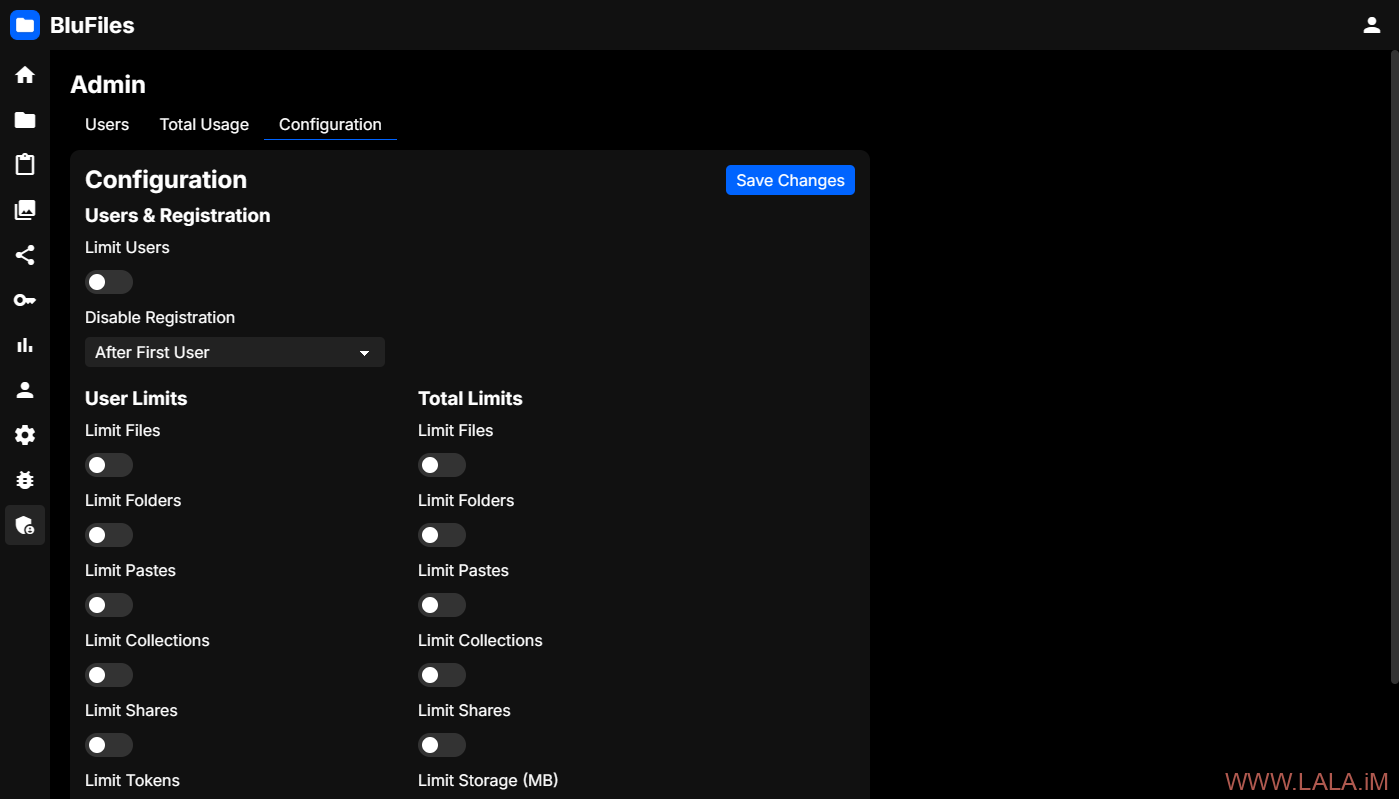Open the Shares icon in sidebar

pos(25,255)
